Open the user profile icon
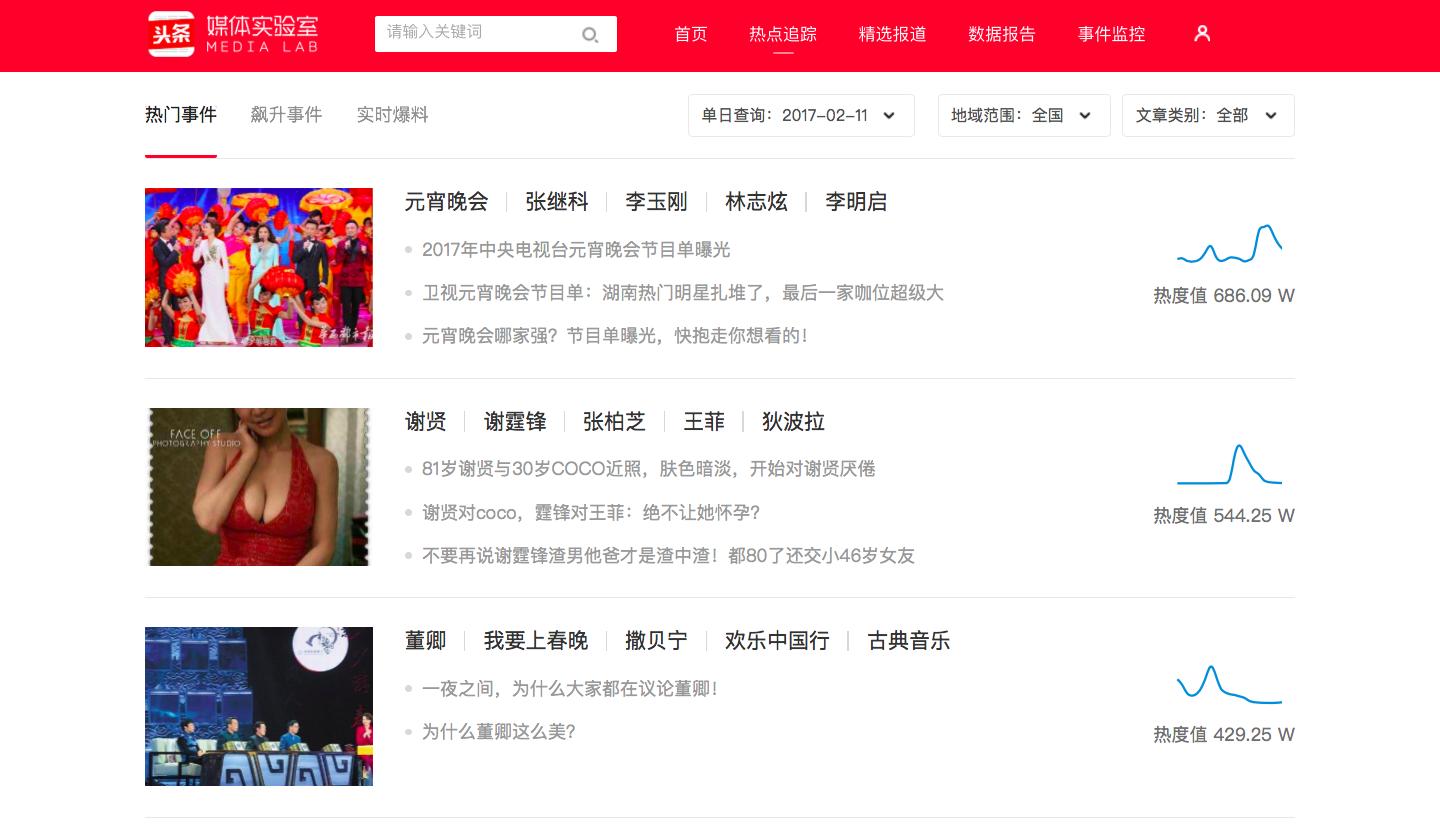 point(1201,33)
